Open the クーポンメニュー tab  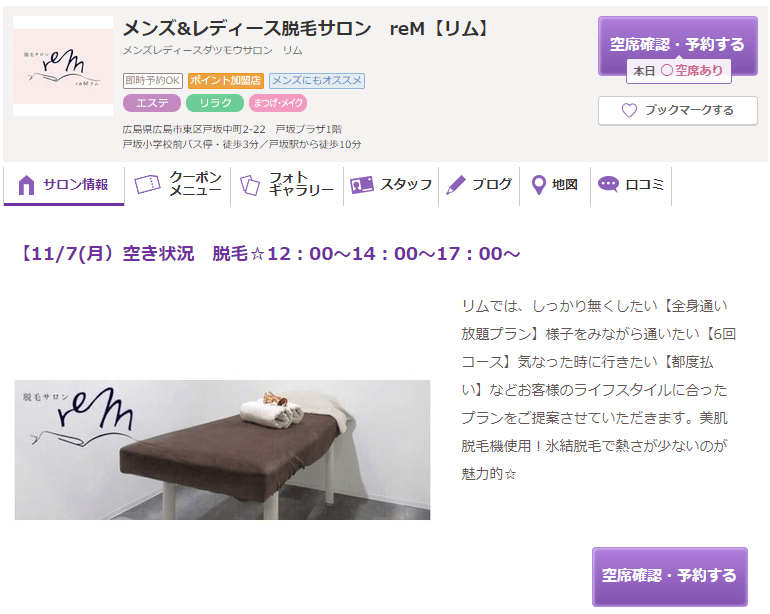click(177, 185)
